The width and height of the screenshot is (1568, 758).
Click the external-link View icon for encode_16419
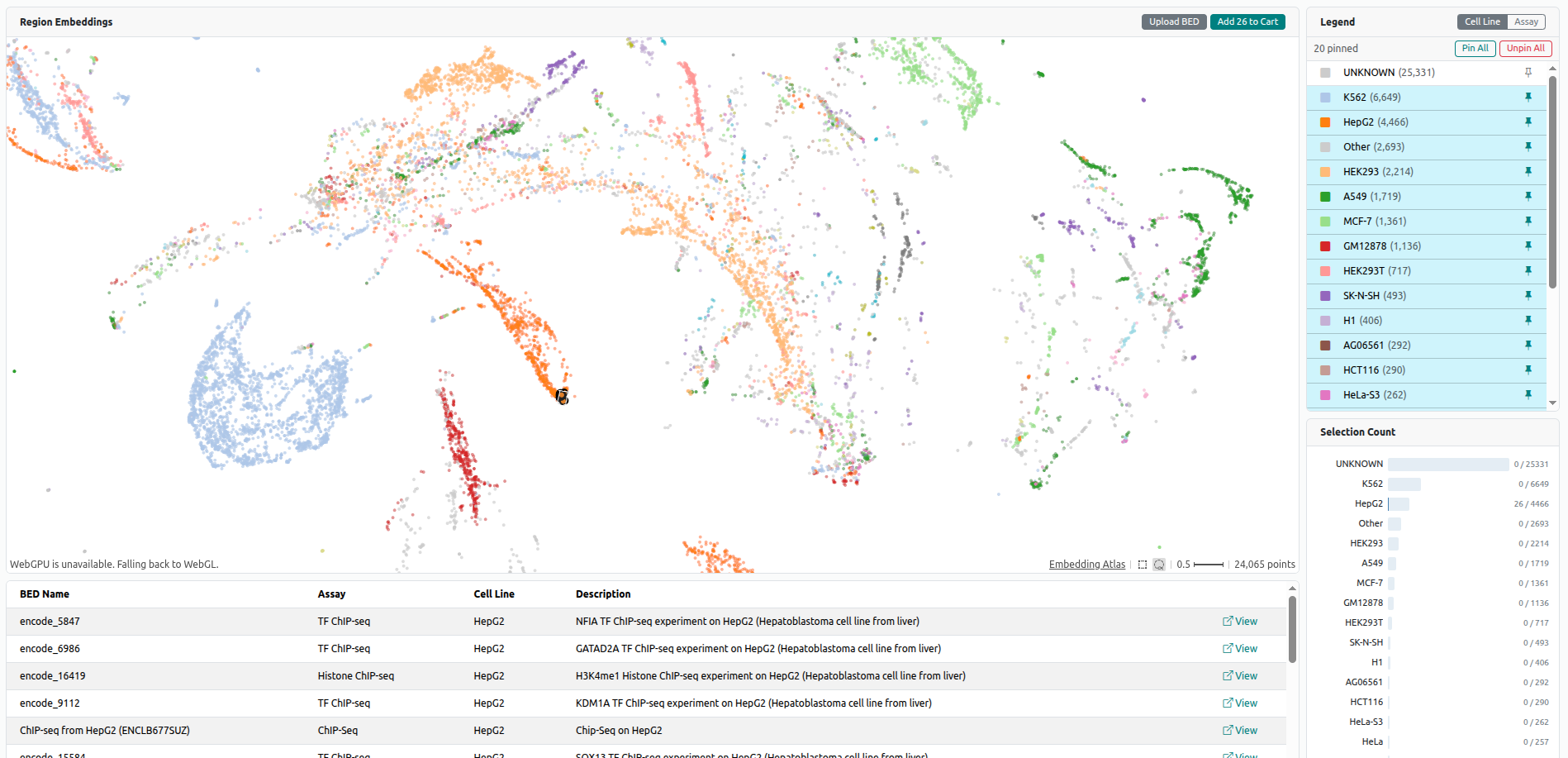tap(1240, 675)
